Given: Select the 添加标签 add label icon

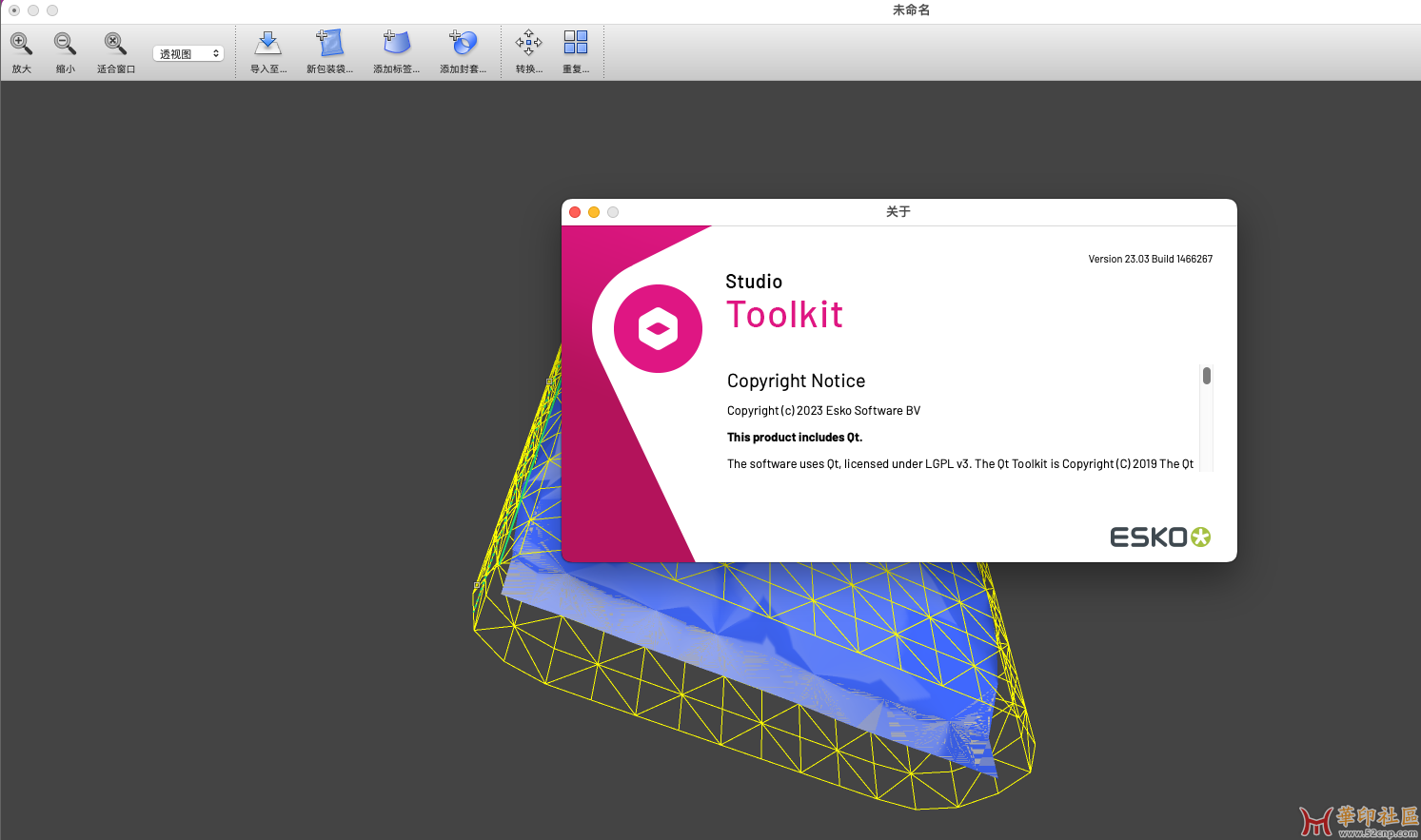Looking at the screenshot, I should [396, 44].
